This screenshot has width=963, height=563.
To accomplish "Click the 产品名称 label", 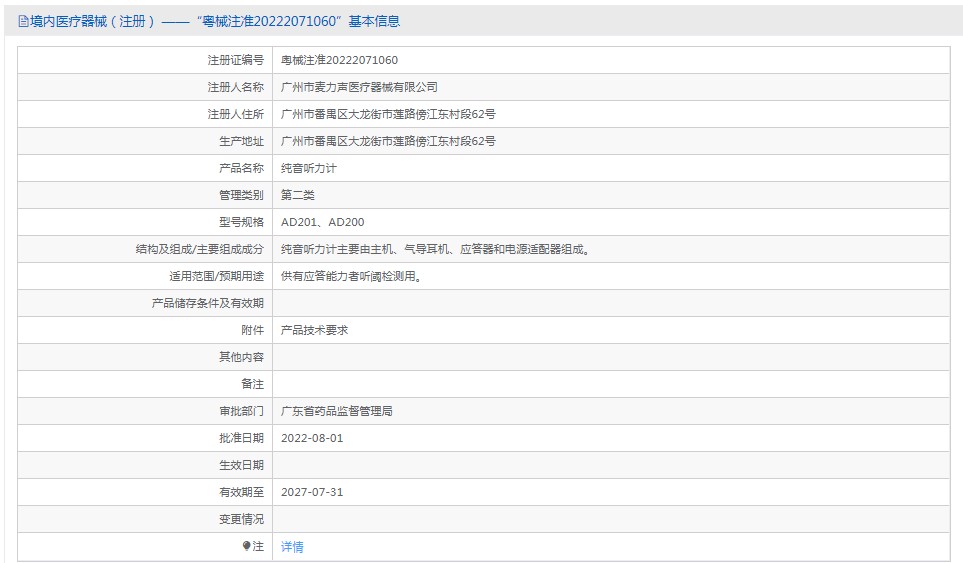I will pos(241,168).
